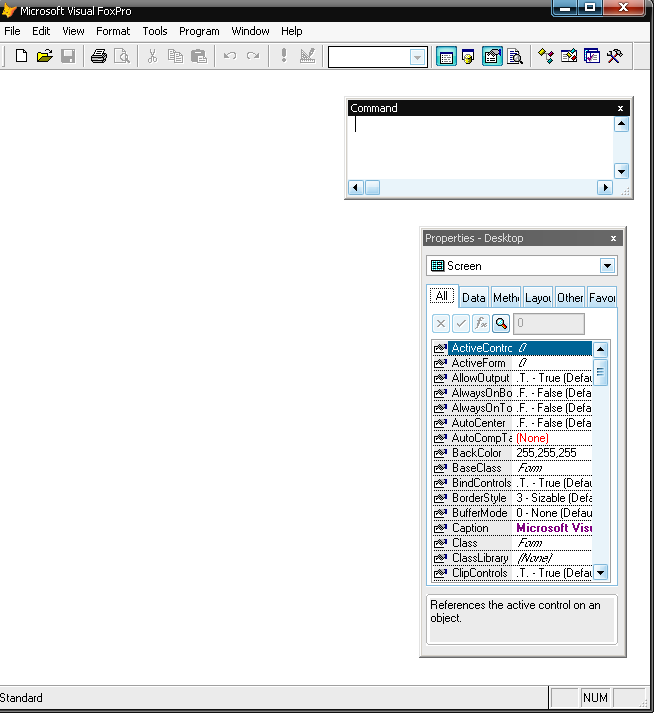The width and height of the screenshot is (654, 713).
Task: Switch to the Other tab
Action: tap(570, 298)
